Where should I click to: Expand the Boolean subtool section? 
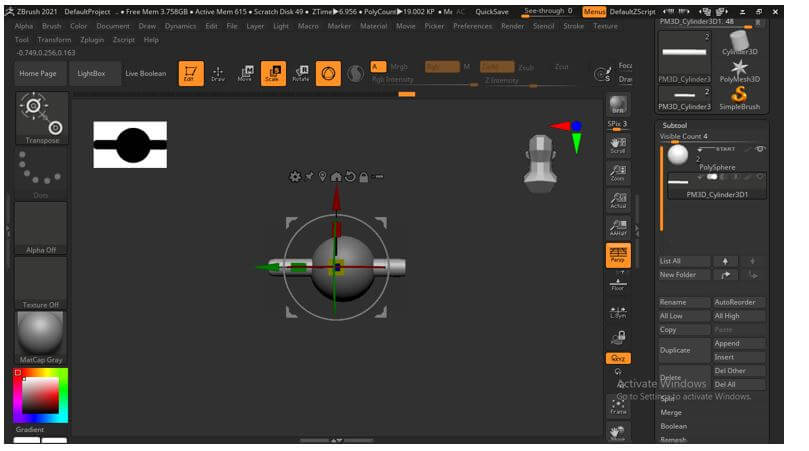(x=673, y=426)
